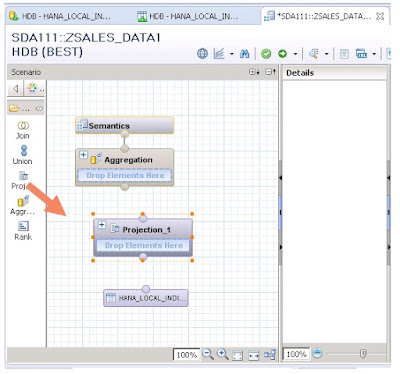Click the green arrow activate icon

283,53
